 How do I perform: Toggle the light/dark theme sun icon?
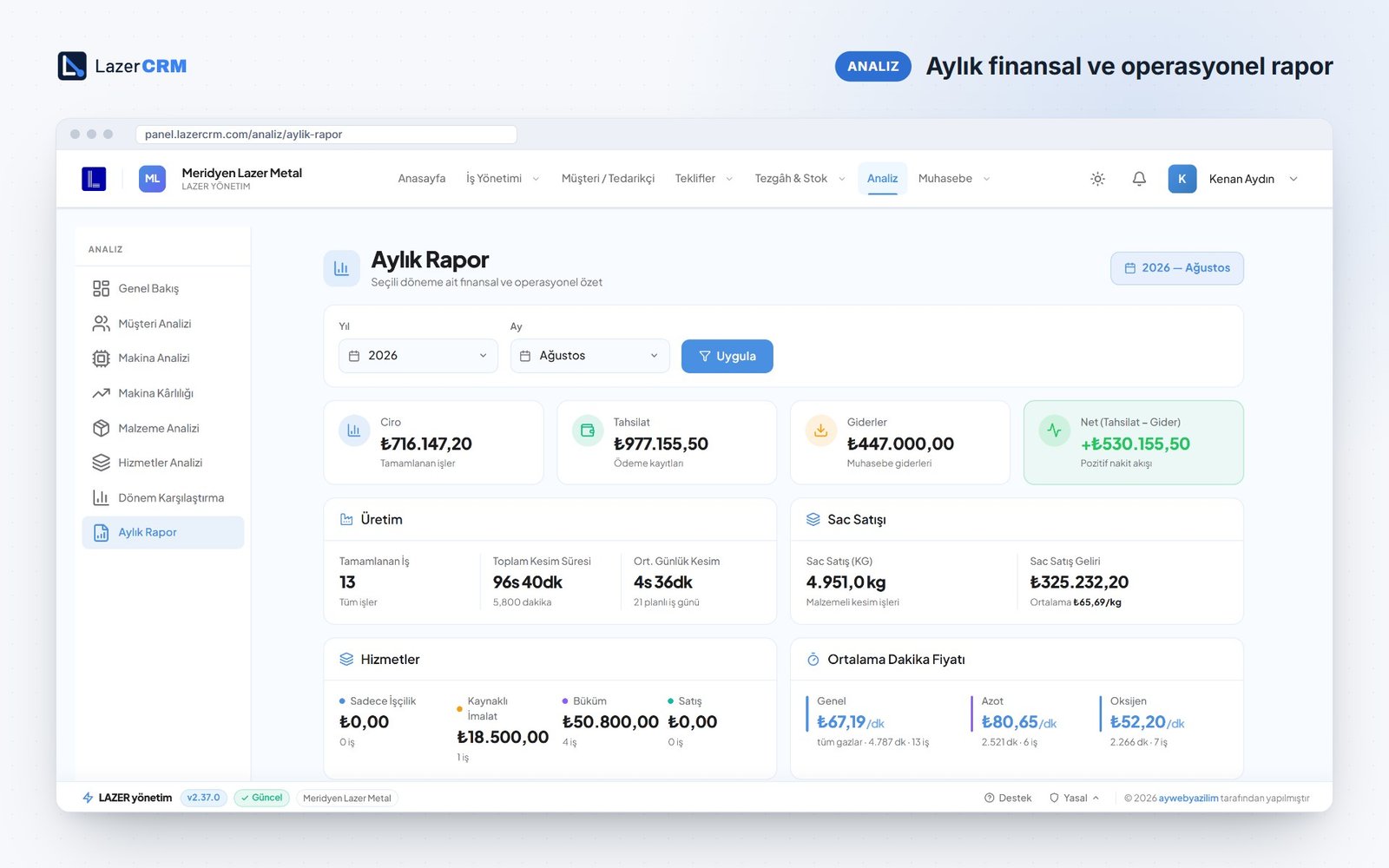[1097, 179]
